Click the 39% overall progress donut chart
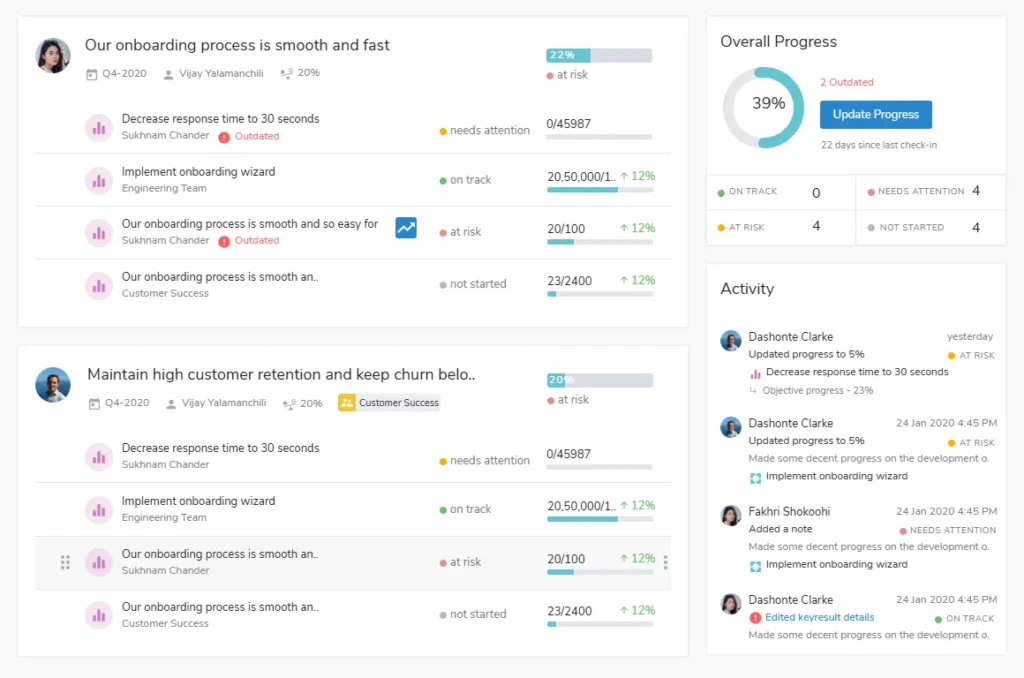Image resolution: width=1024 pixels, height=678 pixels. coord(764,104)
